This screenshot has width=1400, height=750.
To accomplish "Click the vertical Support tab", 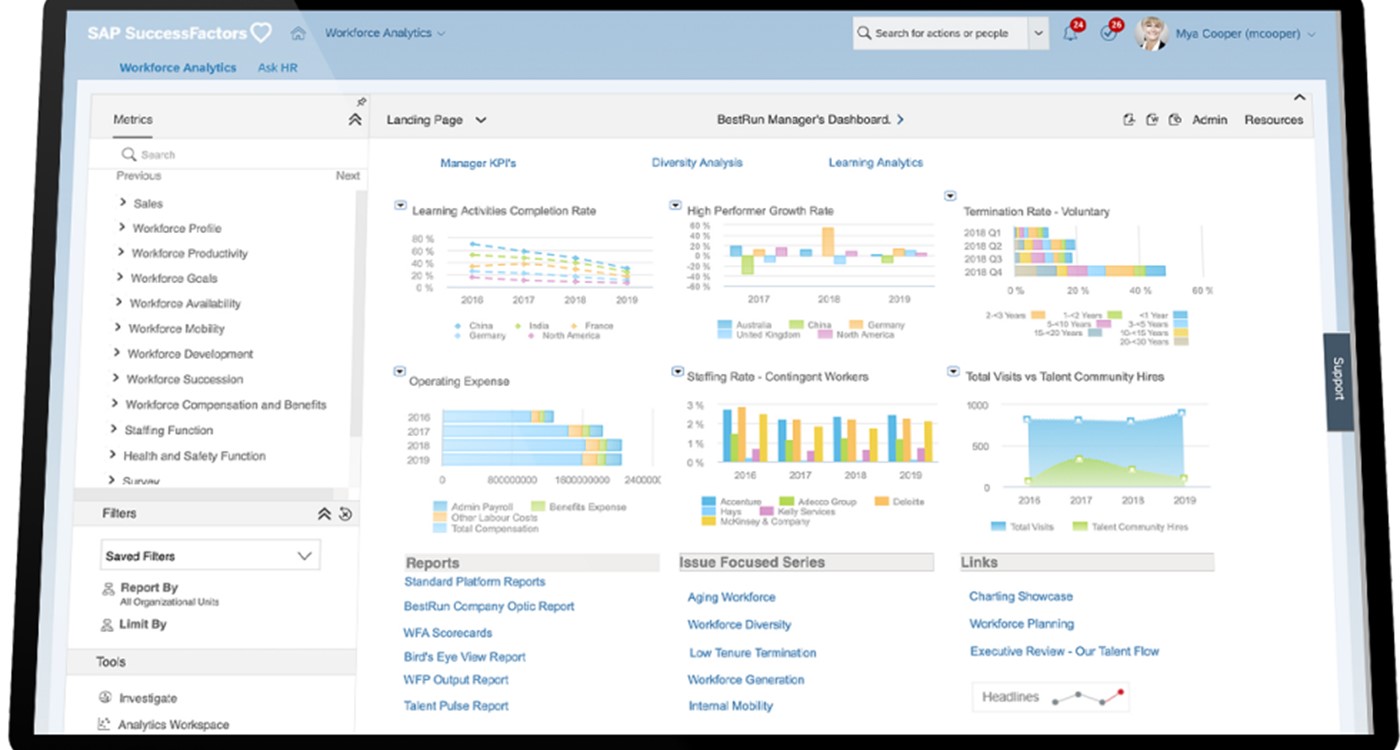I will 1338,380.
